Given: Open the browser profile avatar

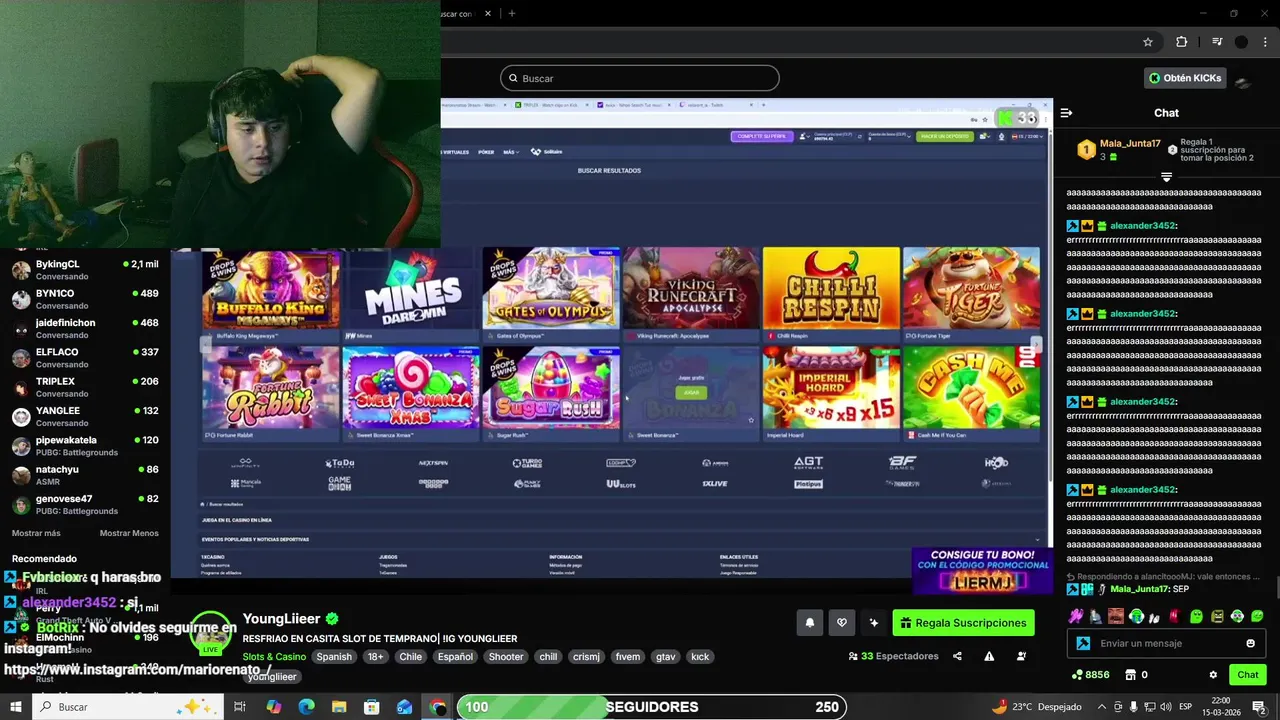Looking at the screenshot, I should click(x=1241, y=42).
